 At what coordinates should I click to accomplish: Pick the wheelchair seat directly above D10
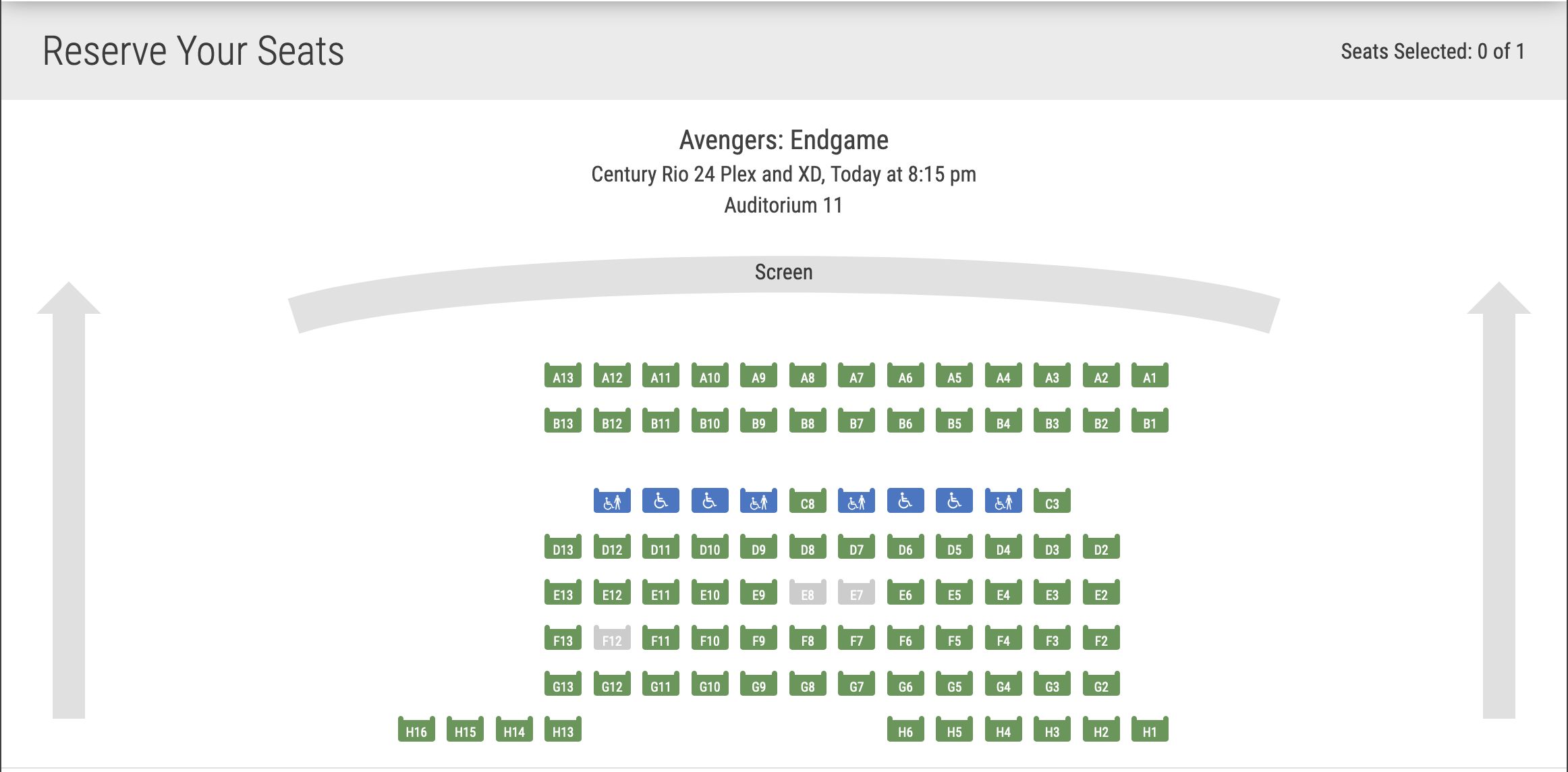coord(710,501)
